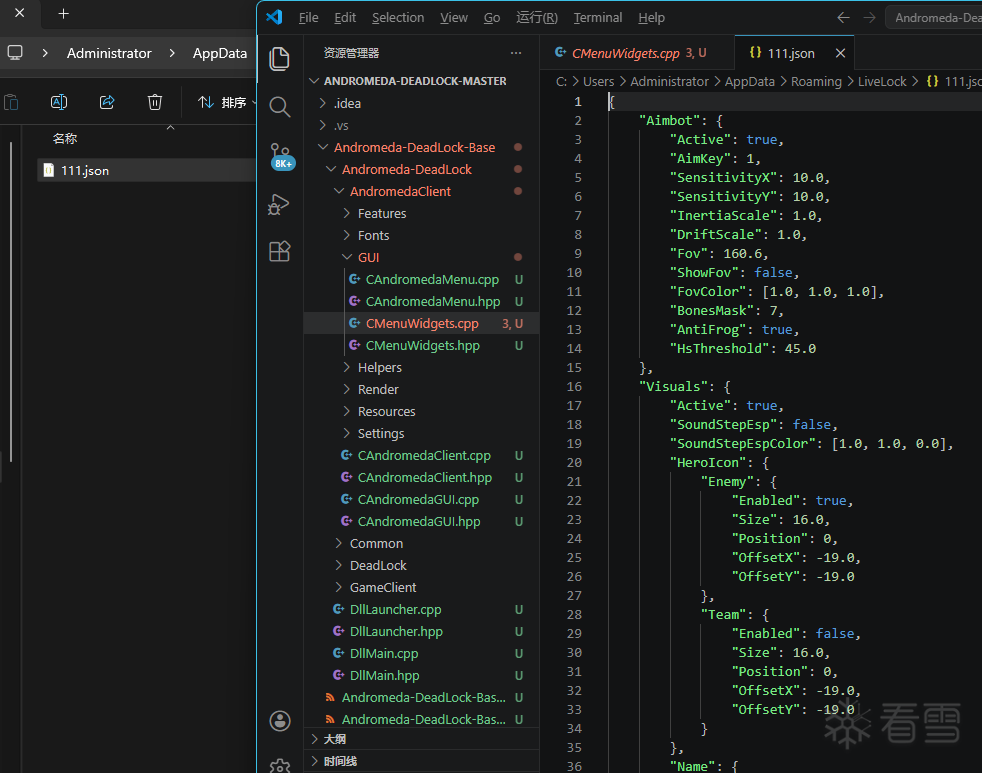Expand the Settings folder
Screen dimensions: 982x773
click(x=421, y=433)
